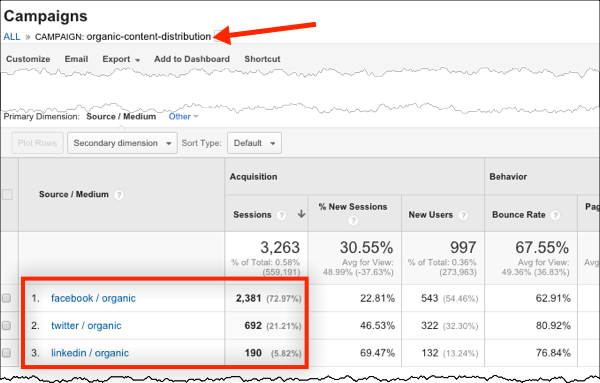600x383 pixels.
Task: Check the facebook / organic row checkbox
Action: coord(7,298)
